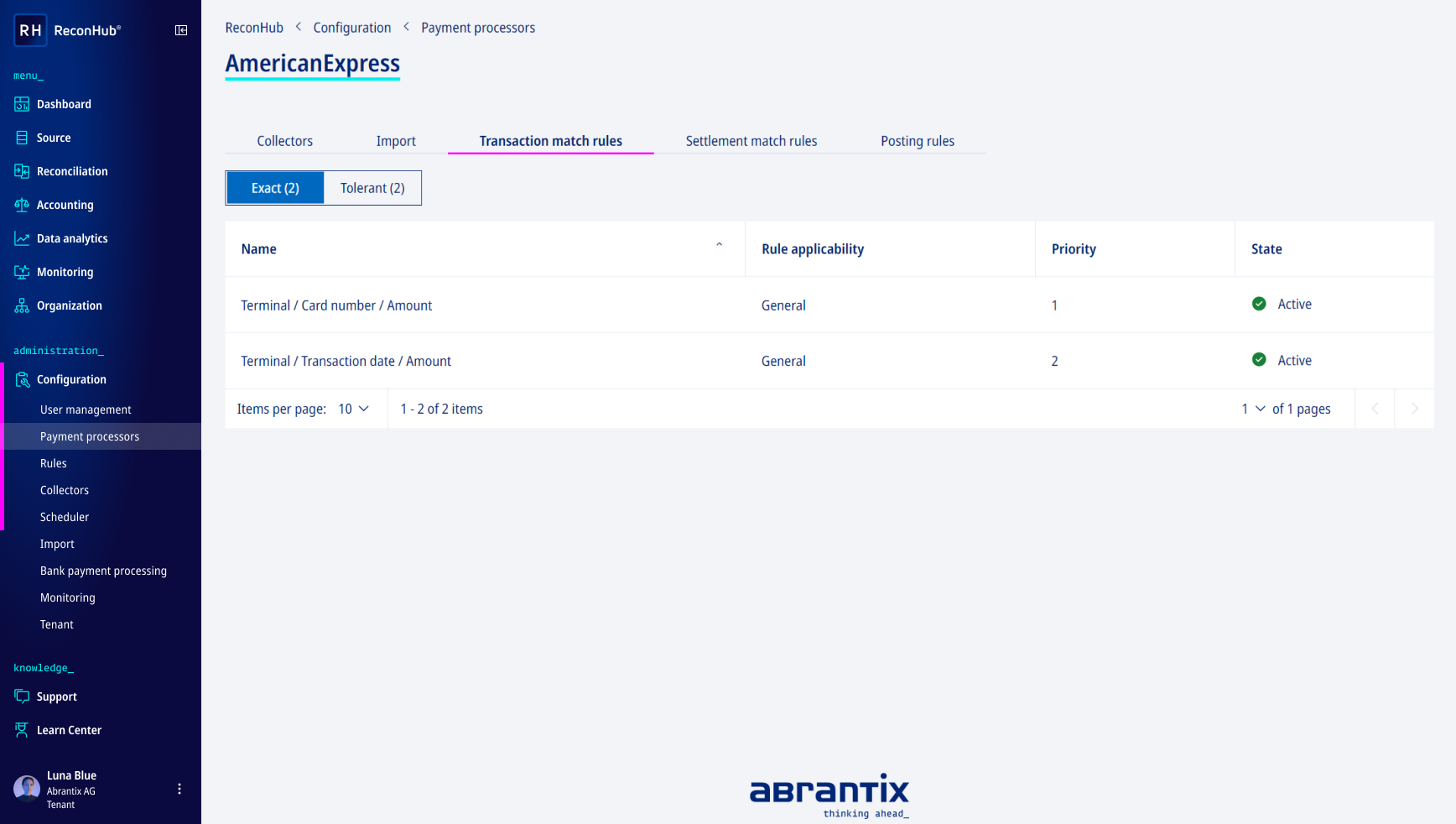The width and height of the screenshot is (1456, 824).
Task: Click the State column header
Action: (1266, 249)
